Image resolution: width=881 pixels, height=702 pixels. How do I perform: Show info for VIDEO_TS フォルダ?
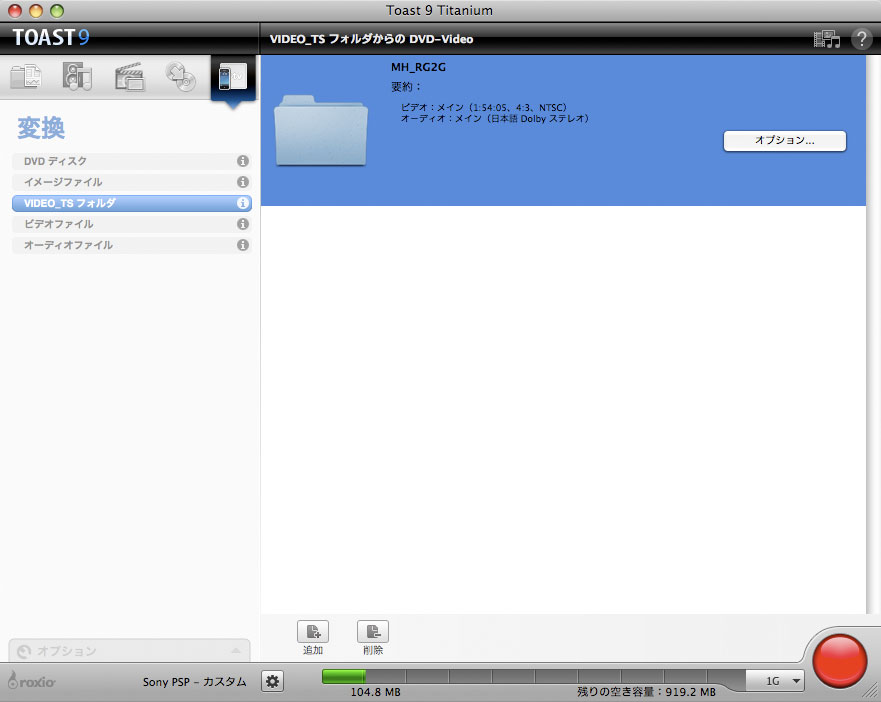(x=243, y=203)
